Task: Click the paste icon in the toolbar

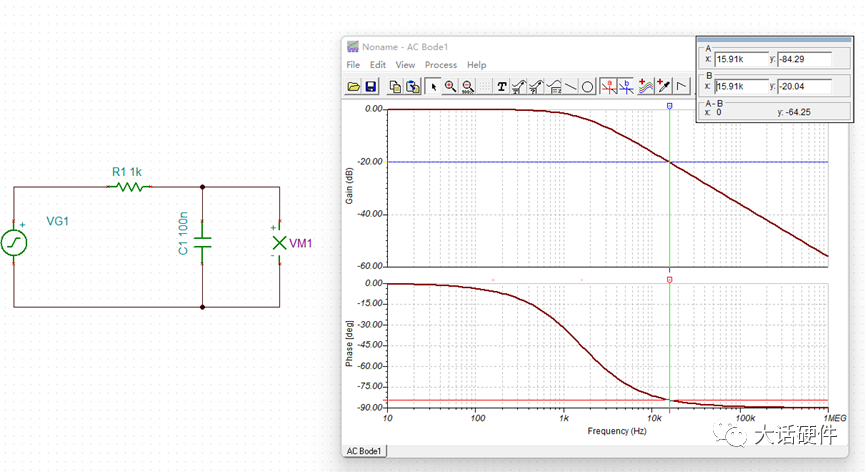Action: (413, 87)
